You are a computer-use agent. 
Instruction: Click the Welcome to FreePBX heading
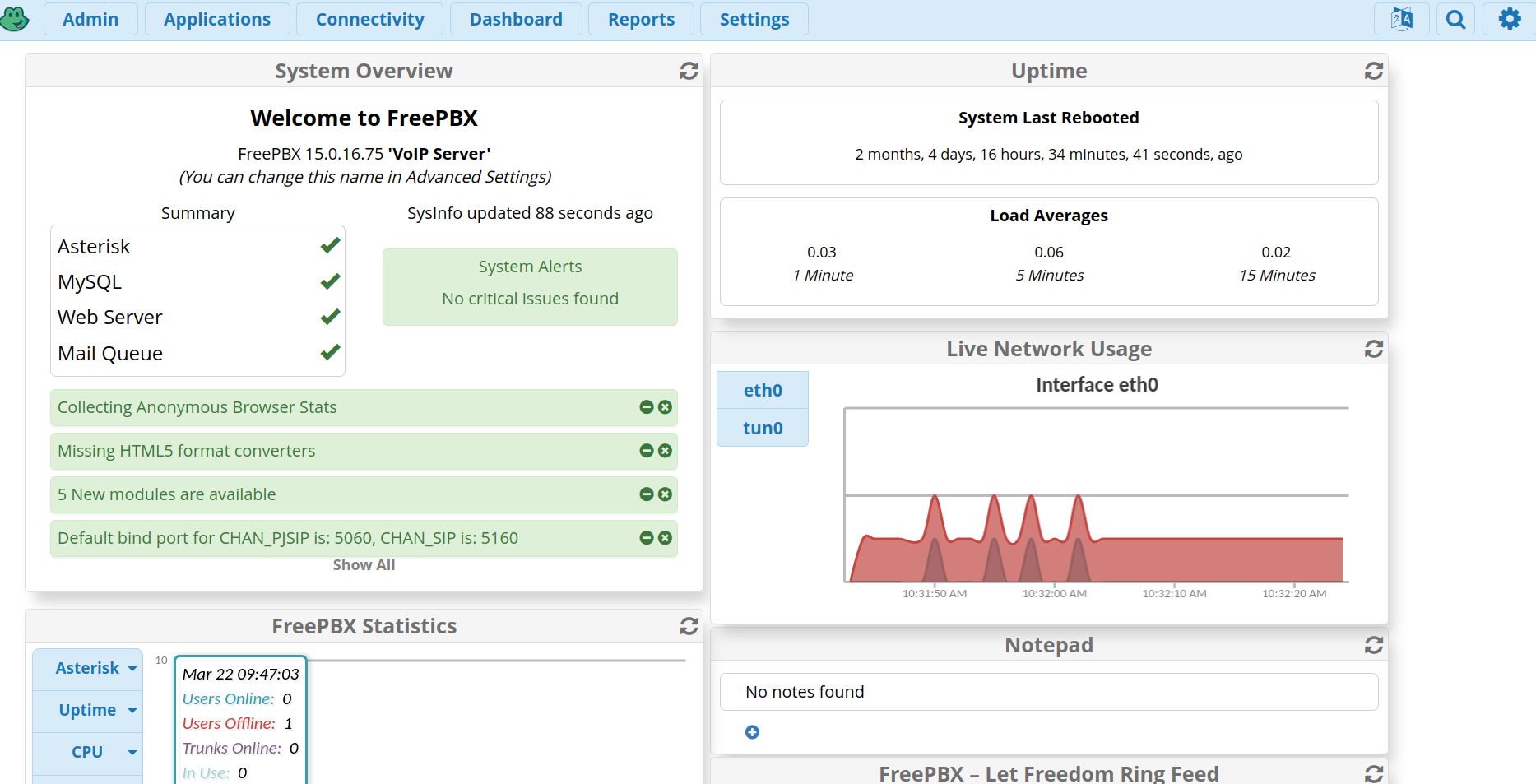[364, 118]
